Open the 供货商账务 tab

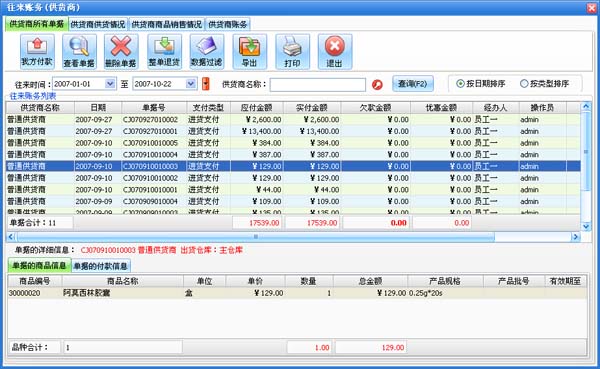click(x=228, y=24)
